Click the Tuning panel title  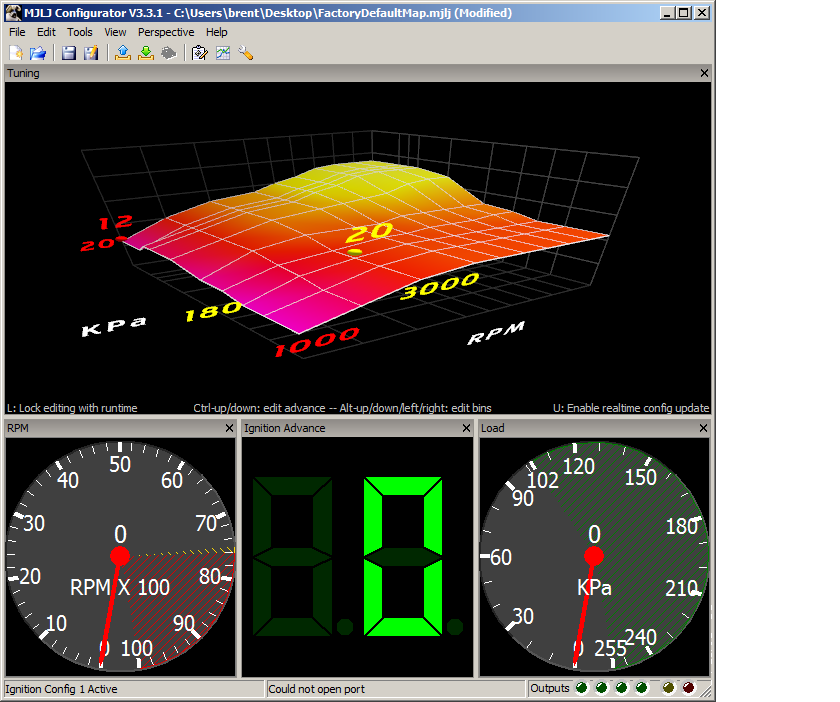[x=23, y=73]
